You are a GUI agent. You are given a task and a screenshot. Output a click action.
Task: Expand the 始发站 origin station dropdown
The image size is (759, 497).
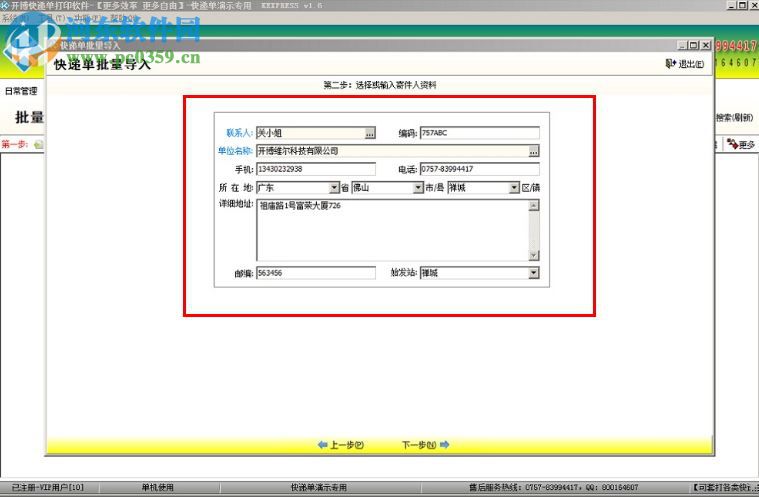(x=533, y=273)
